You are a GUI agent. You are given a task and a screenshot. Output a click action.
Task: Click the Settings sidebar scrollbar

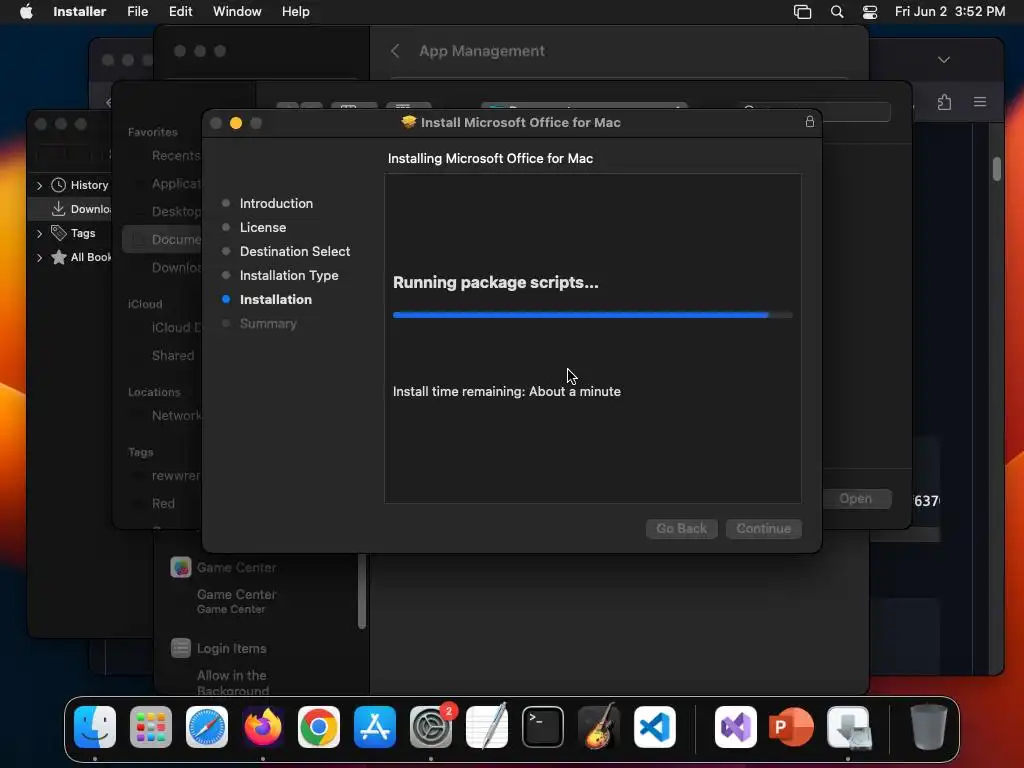click(362, 591)
